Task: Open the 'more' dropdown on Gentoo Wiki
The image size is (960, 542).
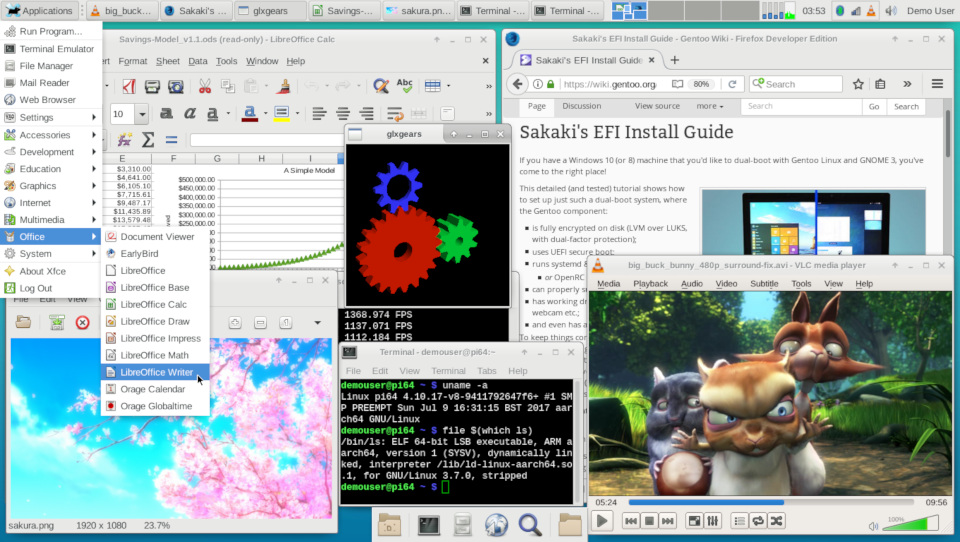Action: pyautogui.click(x=710, y=106)
